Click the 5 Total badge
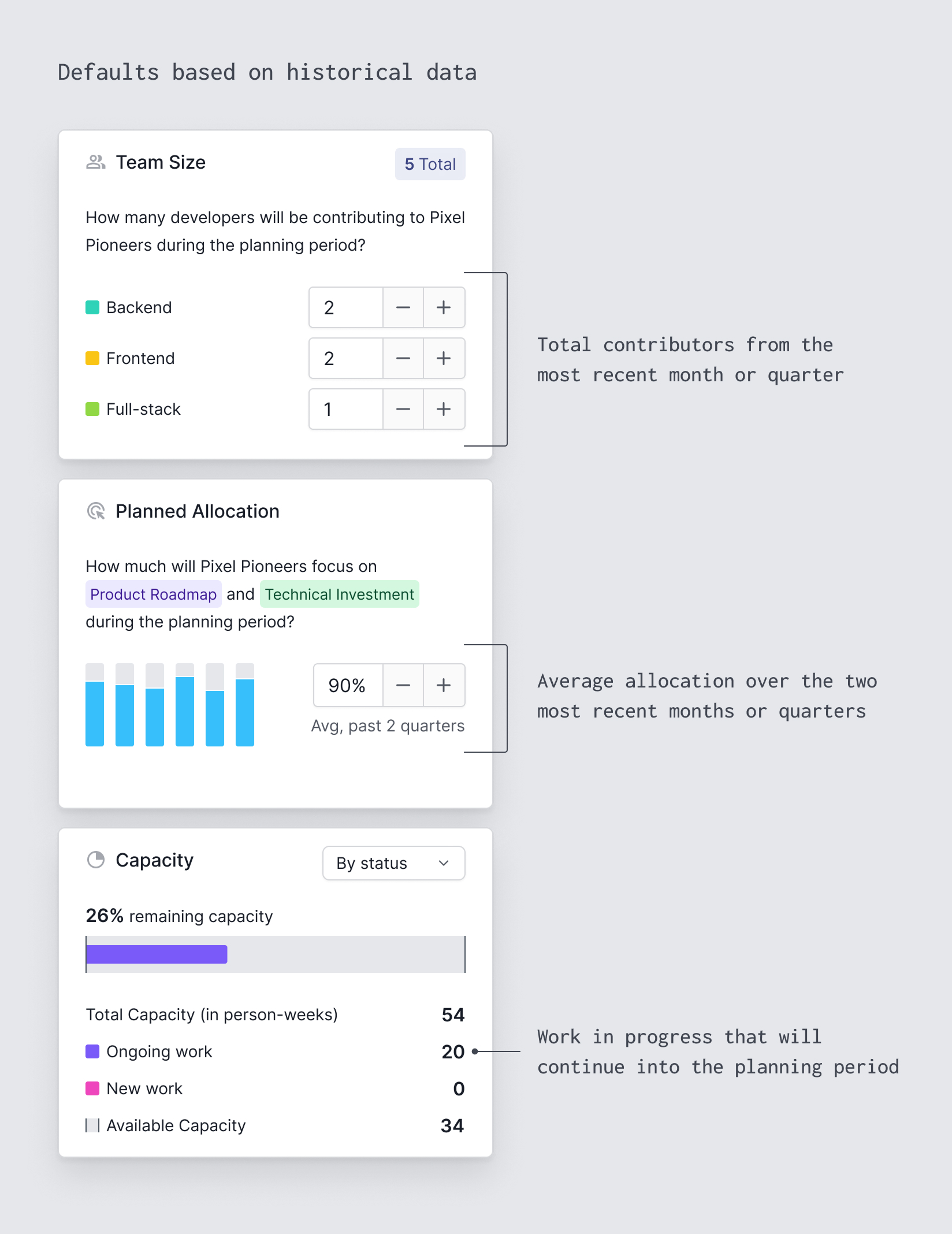The height and width of the screenshot is (1234, 952). pos(429,164)
